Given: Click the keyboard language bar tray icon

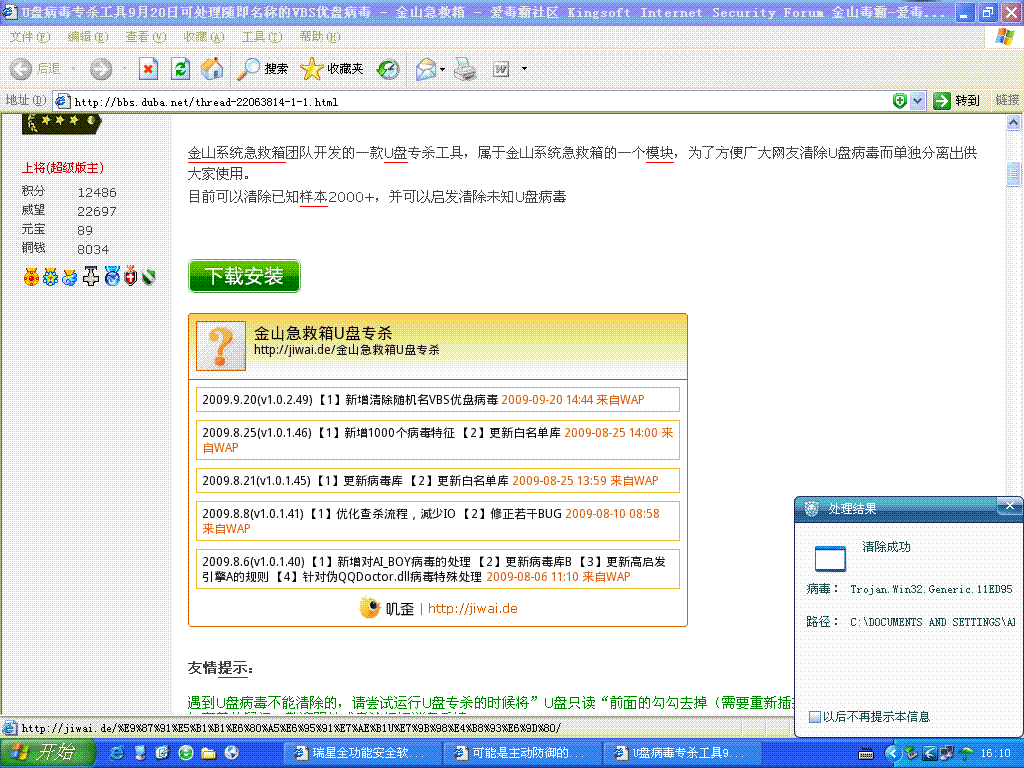Looking at the screenshot, I should coord(865,754).
